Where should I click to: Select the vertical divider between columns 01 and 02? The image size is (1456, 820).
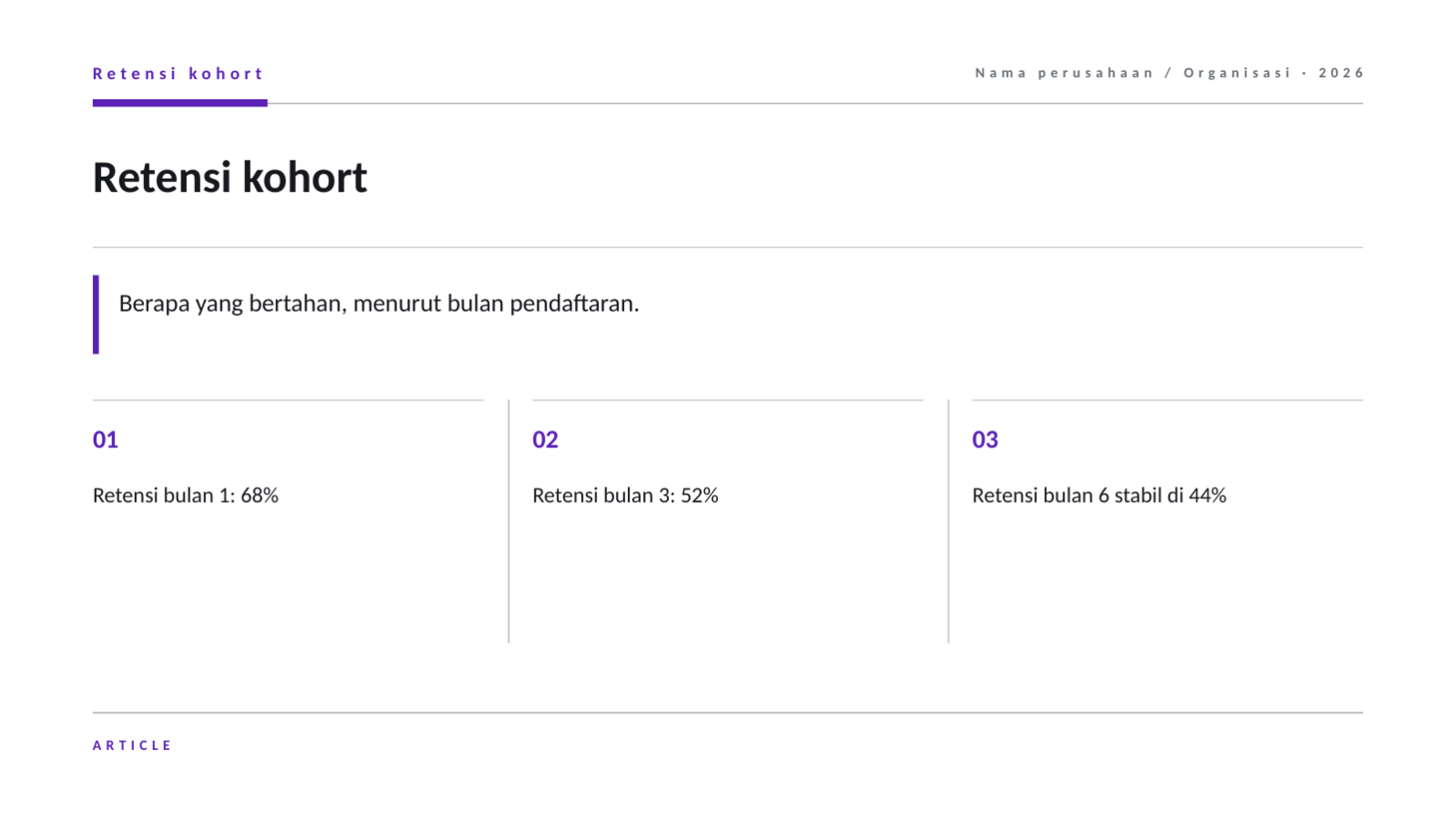[508, 521]
